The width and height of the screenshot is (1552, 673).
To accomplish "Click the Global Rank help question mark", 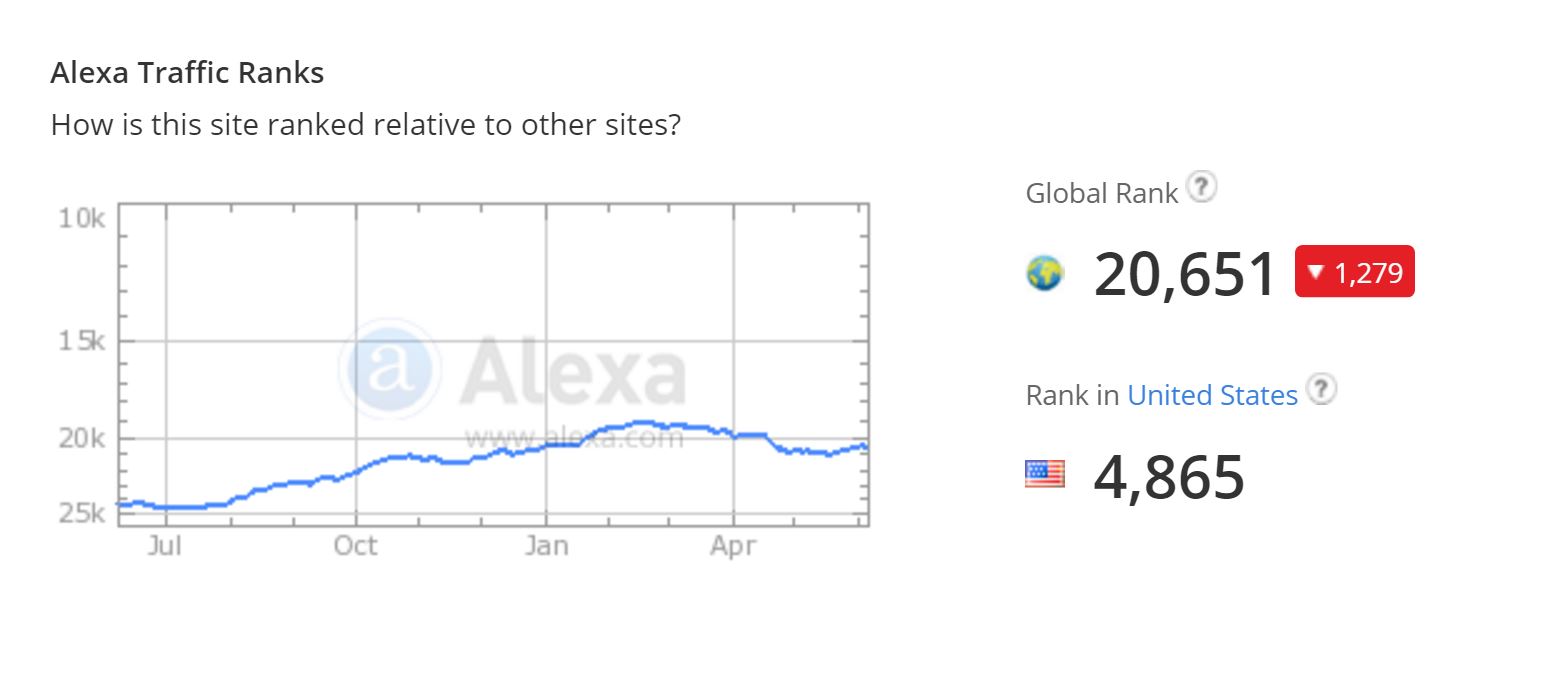I will click(1201, 187).
